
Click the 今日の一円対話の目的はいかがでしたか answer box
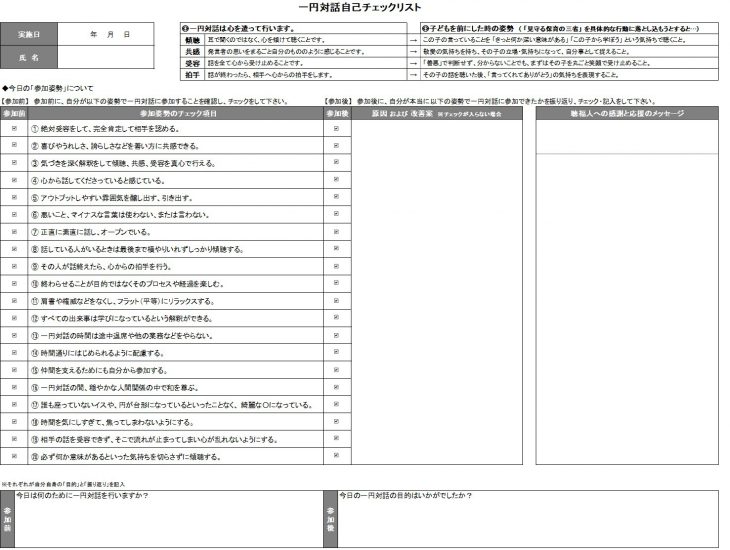(x=527, y=518)
